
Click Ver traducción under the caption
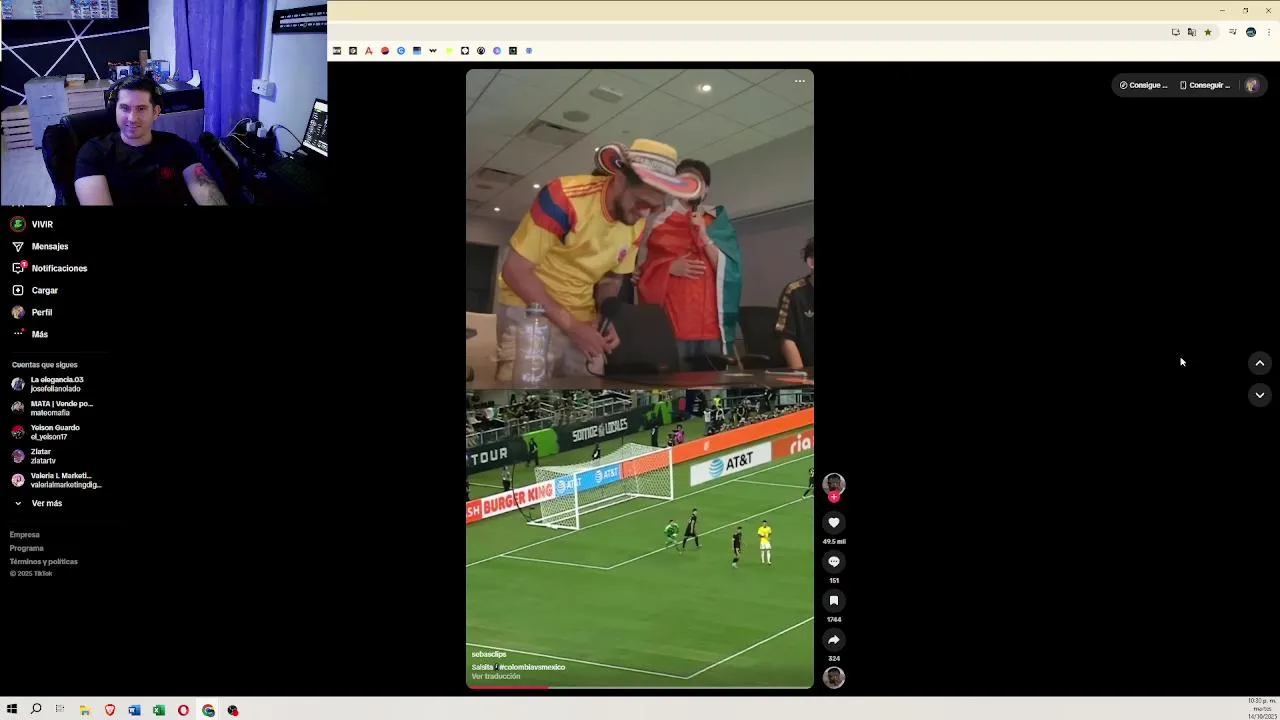496,677
